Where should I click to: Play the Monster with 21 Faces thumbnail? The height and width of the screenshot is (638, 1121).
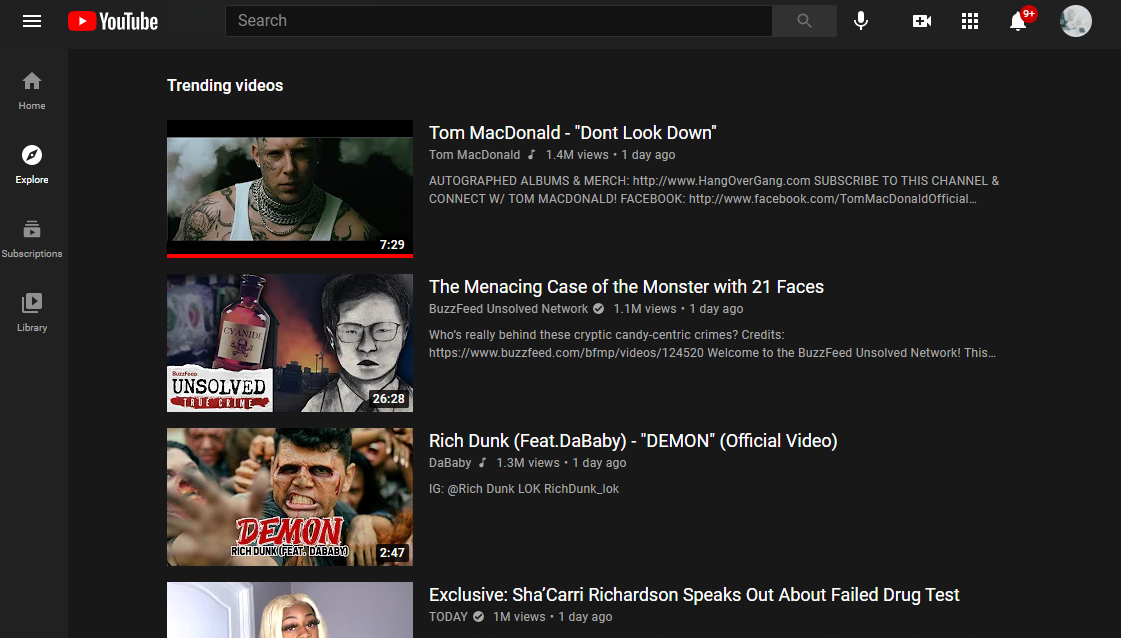(x=289, y=343)
